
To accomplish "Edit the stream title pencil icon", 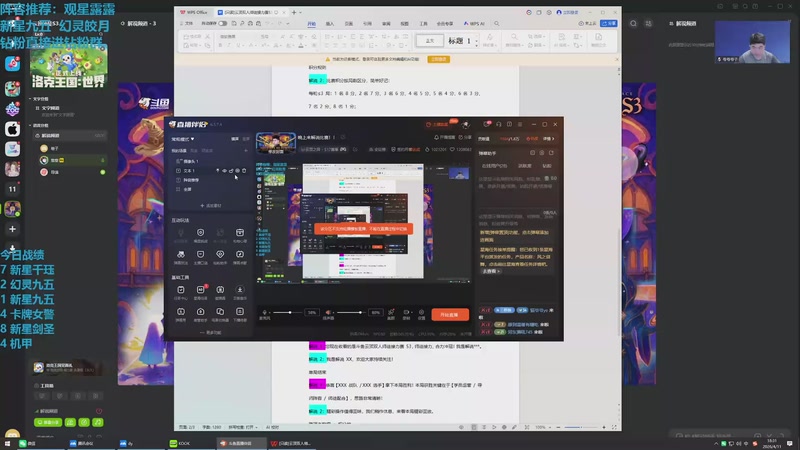I will (x=343, y=137).
